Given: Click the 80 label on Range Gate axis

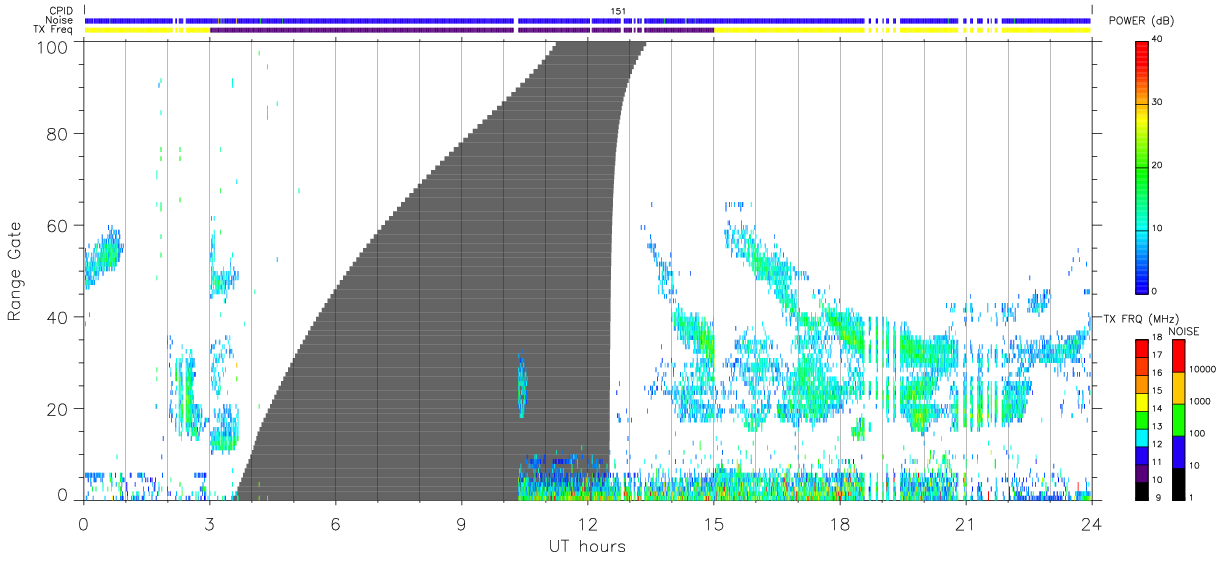Looking at the screenshot, I should [58, 133].
